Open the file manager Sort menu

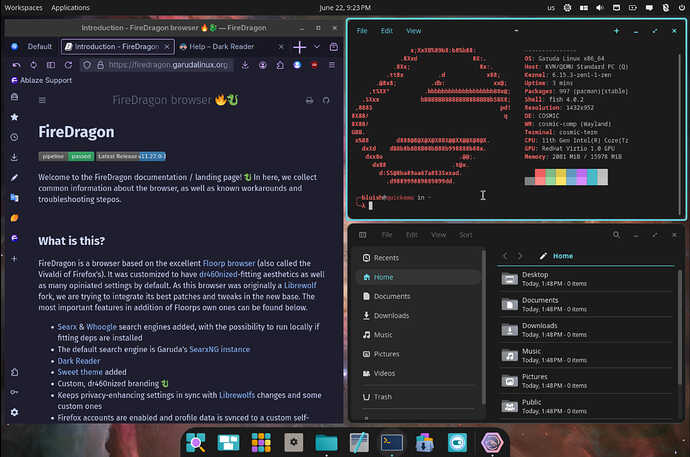click(x=465, y=235)
